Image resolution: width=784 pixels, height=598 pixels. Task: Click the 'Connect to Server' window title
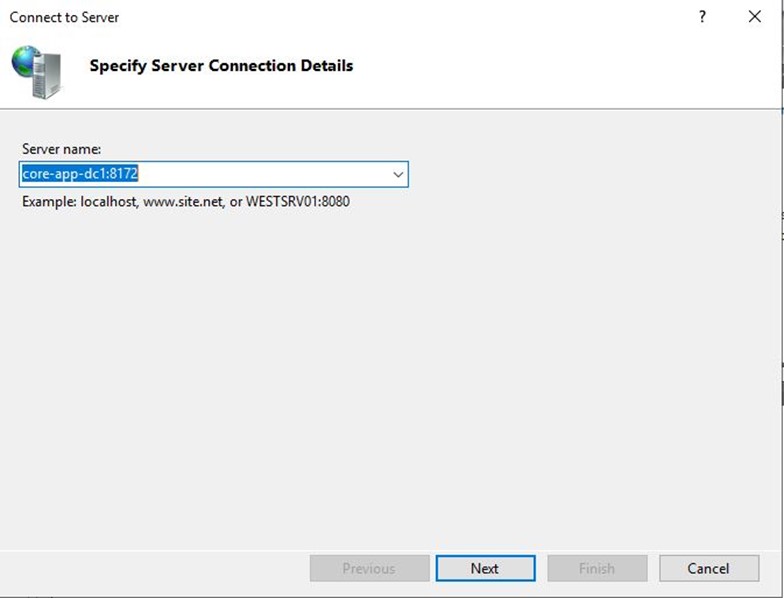click(64, 18)
